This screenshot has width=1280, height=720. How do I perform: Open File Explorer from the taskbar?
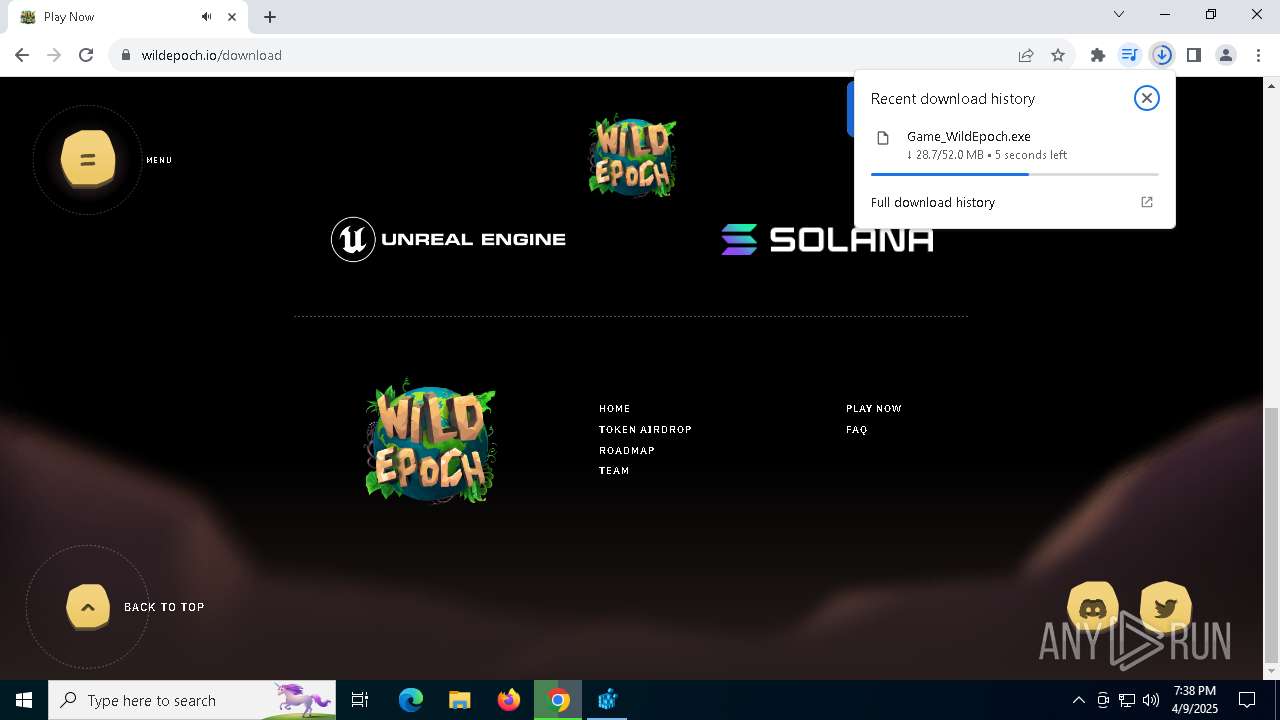click(x=460, y=700)
